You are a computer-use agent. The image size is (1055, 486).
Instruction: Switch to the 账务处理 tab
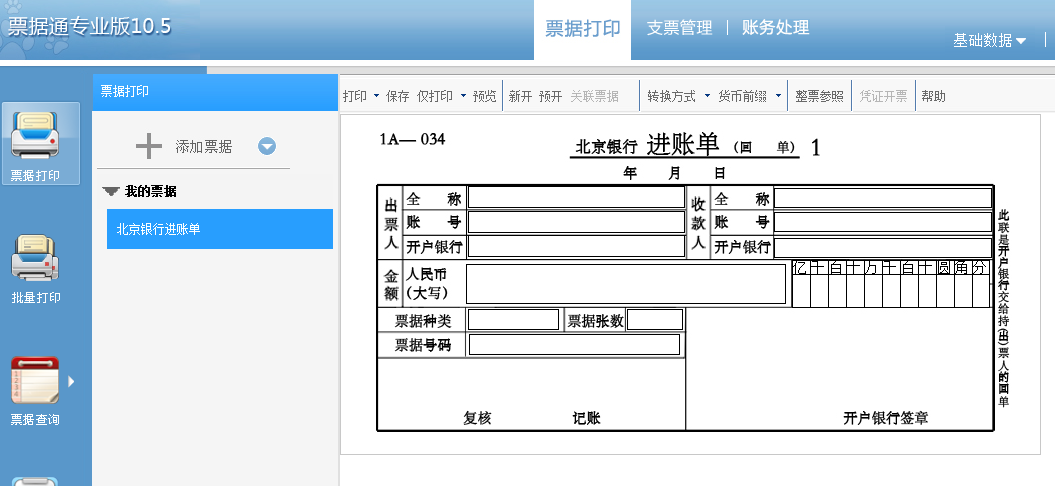(776, 28)
